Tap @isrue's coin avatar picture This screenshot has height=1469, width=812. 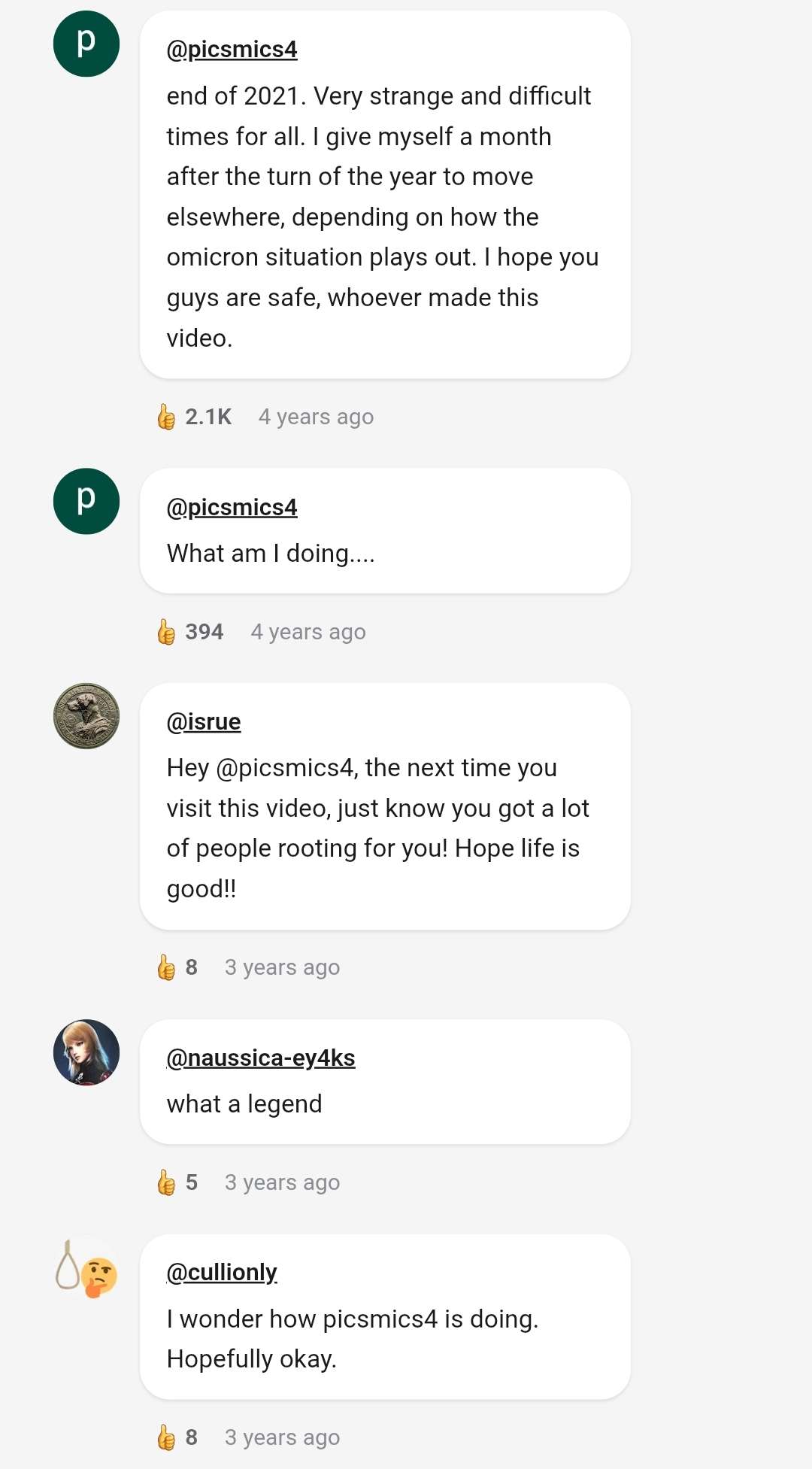coord(86,716)
